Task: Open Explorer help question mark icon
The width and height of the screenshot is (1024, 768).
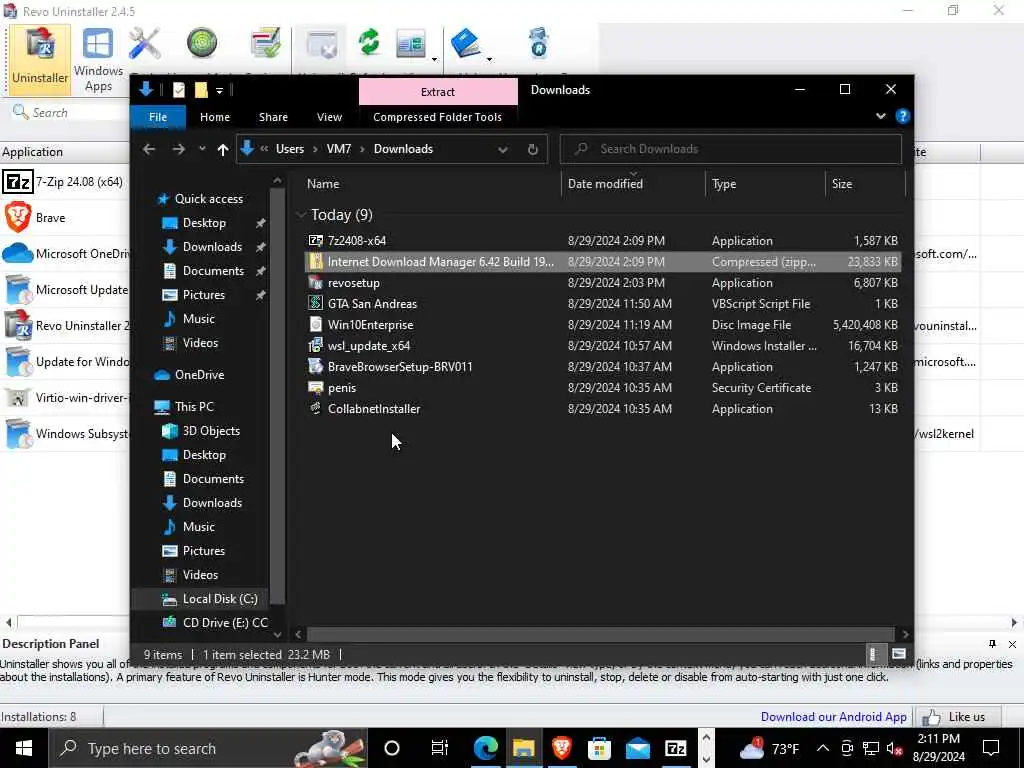Action: pyautogui.click(x=903, y=116)
